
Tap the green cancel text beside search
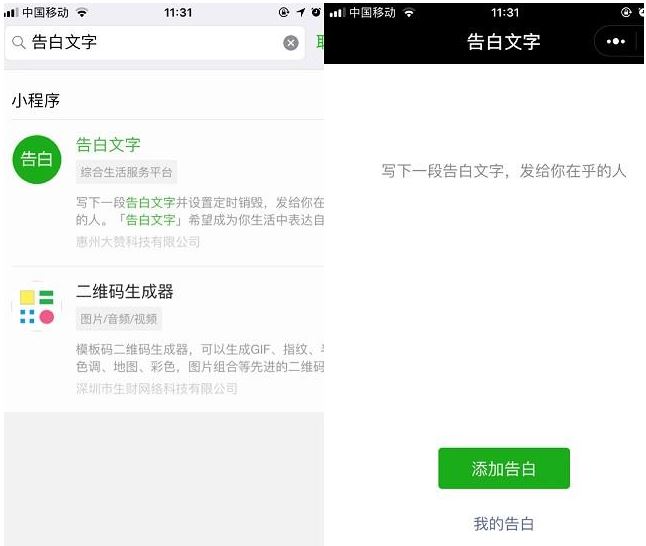point(320,42)
